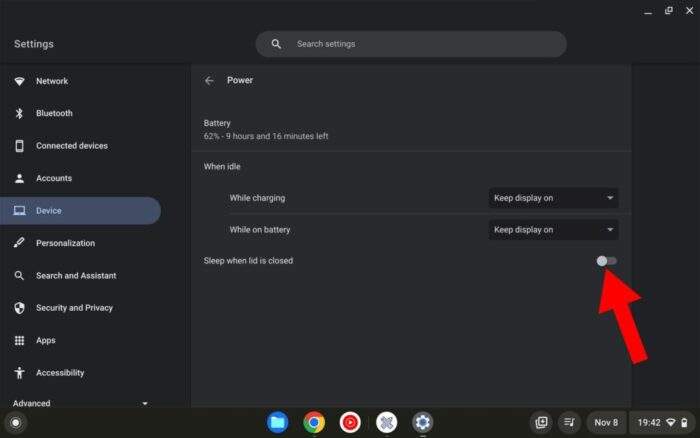Open Network settings section
700x438 pixels.
[81, 81]
